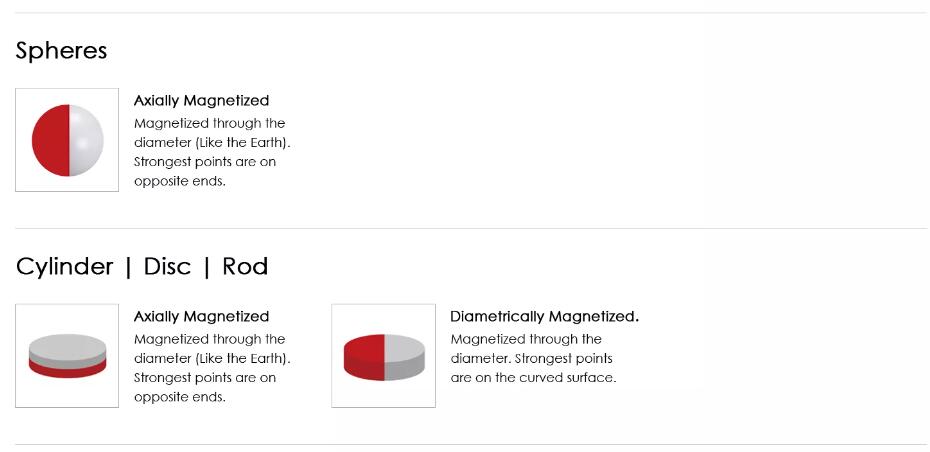Click divider line between Spheres and Cylinder sections
This screenshot has height=452, width=930.
tap(471, 228)
